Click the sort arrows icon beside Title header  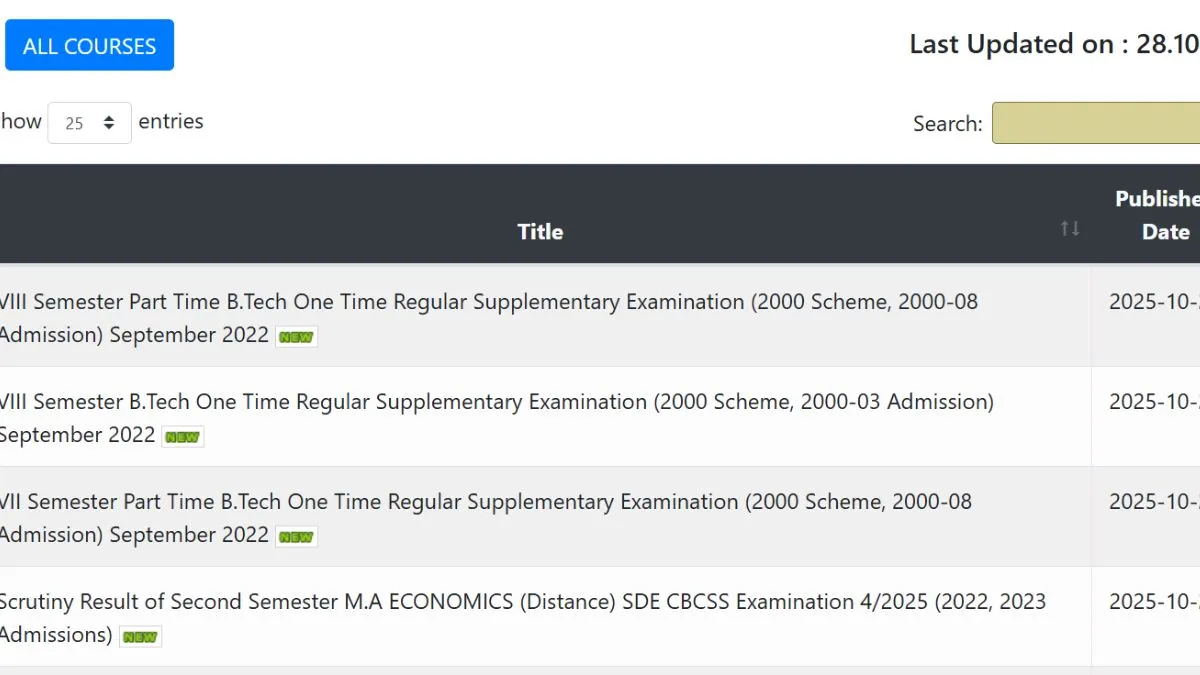1069,229
